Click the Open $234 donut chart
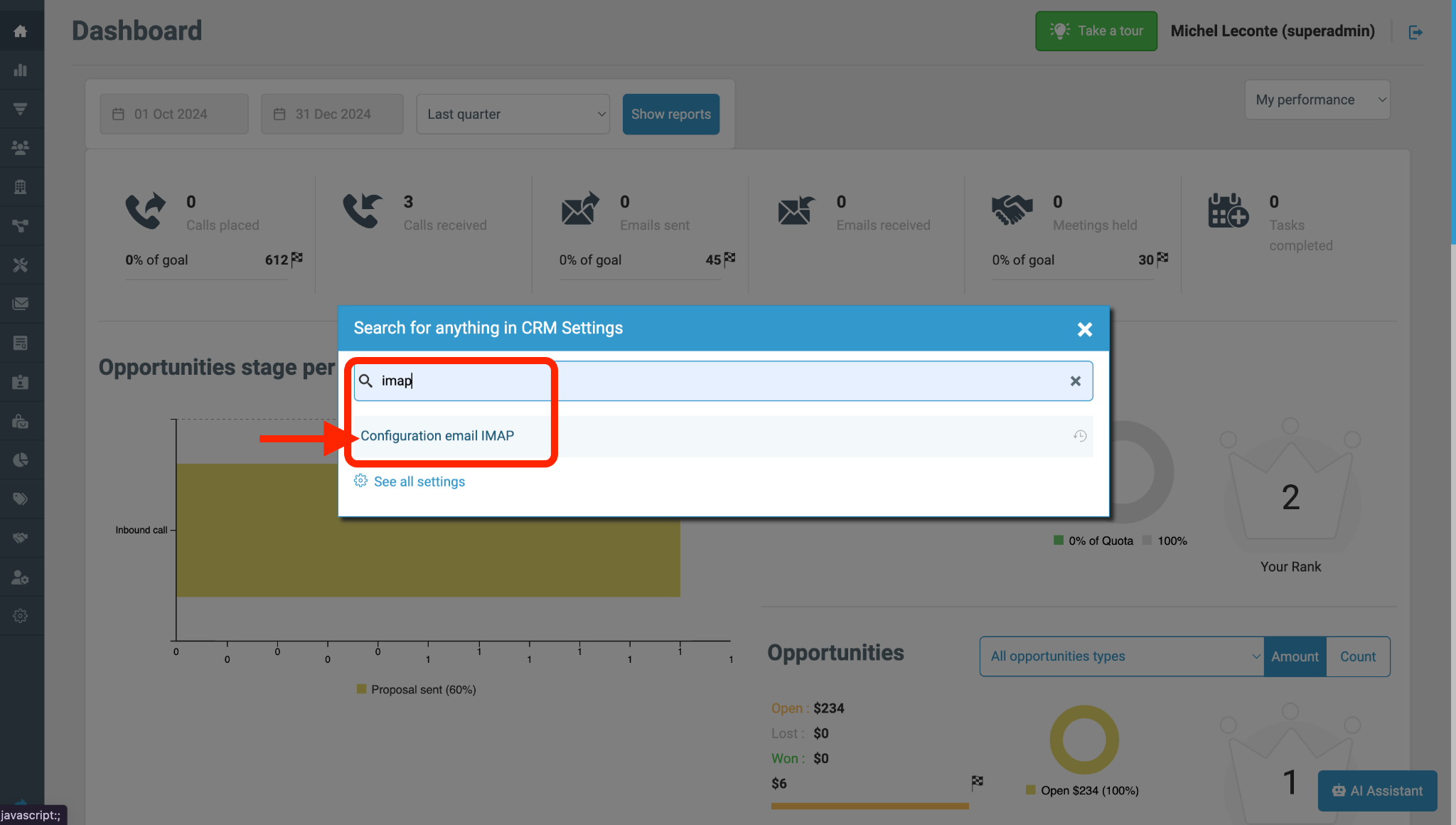This screenshot has height=825, width=1456. (x=1084, y=740)
